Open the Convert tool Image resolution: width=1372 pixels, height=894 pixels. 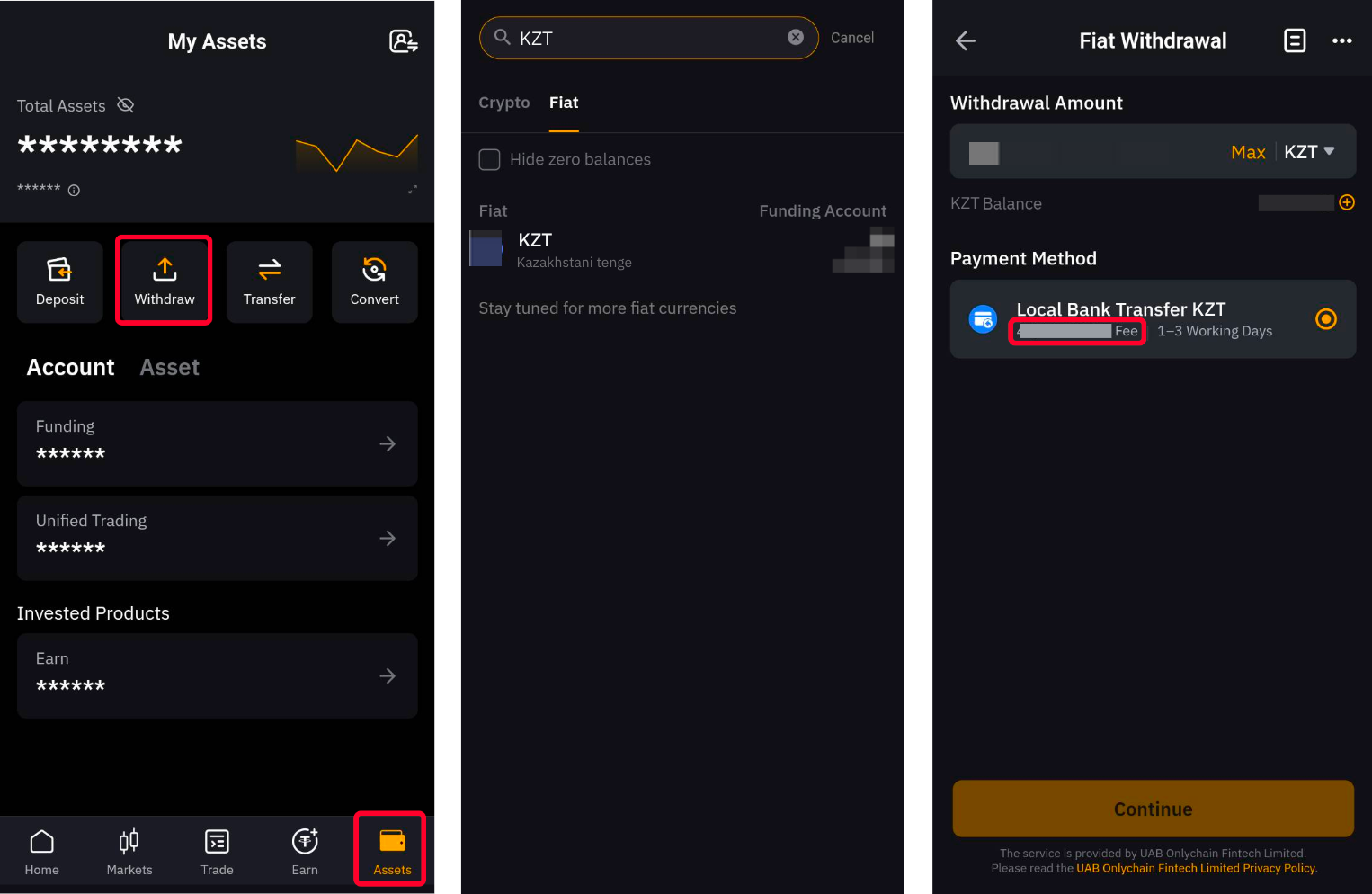coord(374,281)
